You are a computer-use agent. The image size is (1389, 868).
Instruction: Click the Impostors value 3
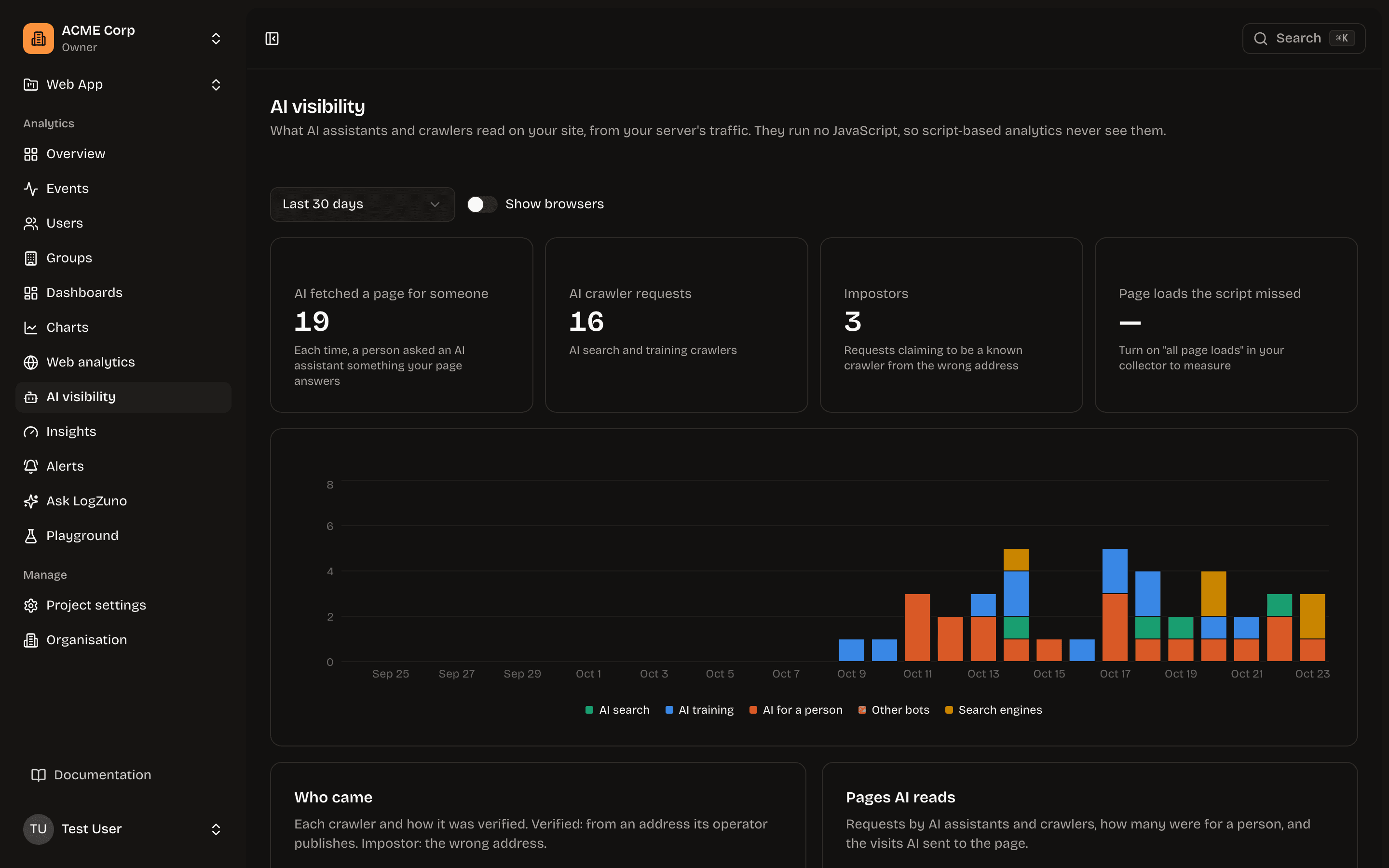[852, 322]
